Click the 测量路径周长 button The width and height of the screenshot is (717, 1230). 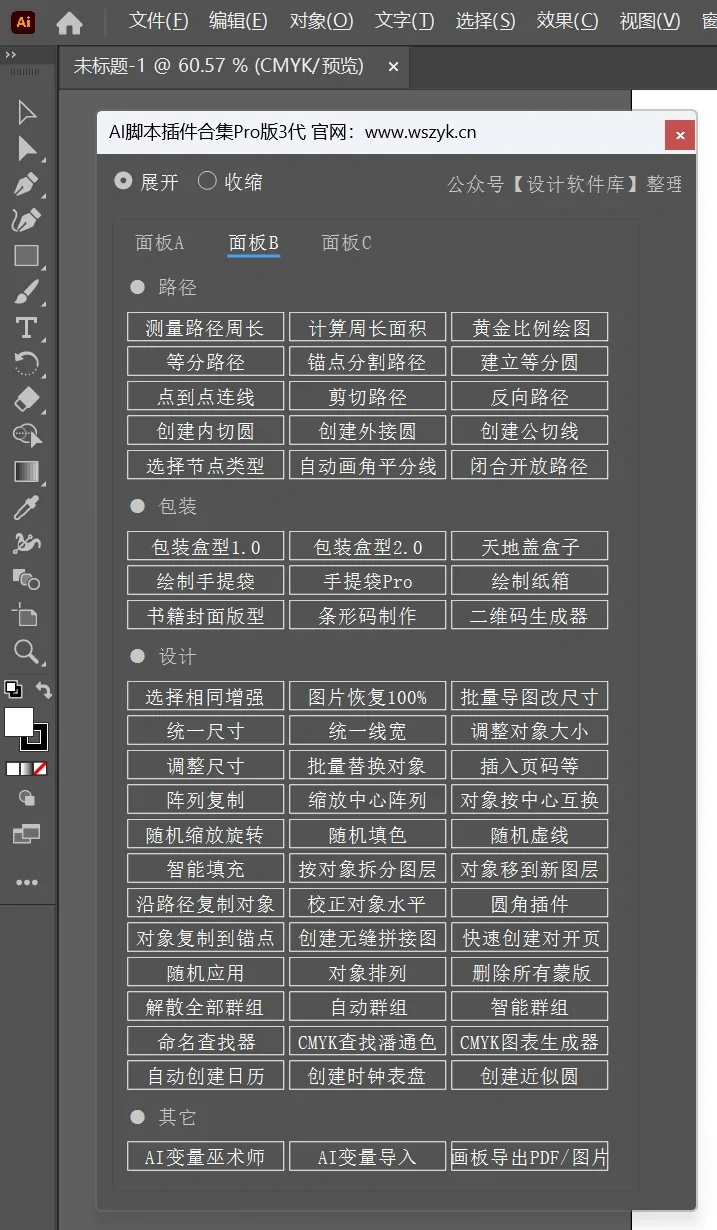tap(205, 328)
